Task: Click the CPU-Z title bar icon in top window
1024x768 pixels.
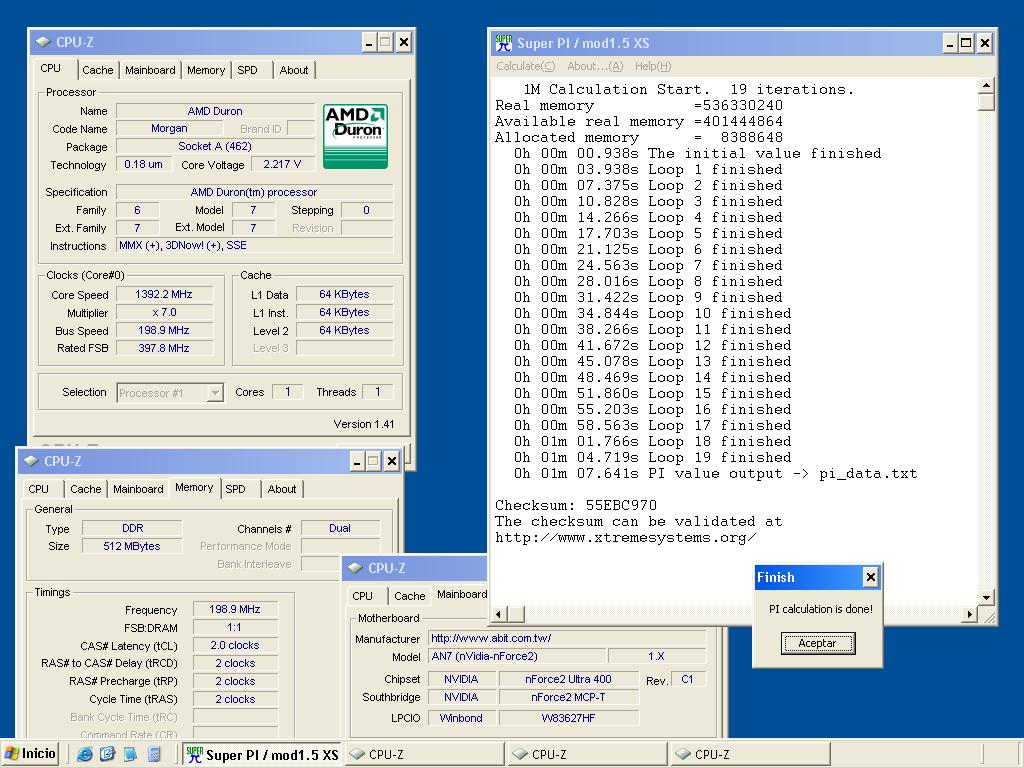Action: click(43, 42)
